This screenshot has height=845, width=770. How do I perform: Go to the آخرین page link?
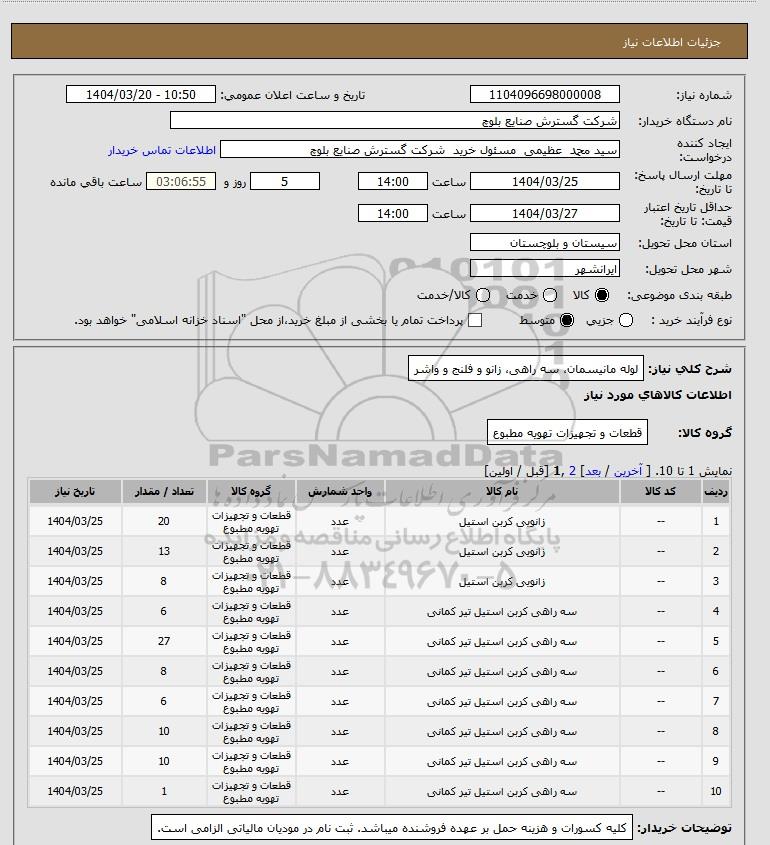pyautogui.click(x=628, y=471)
